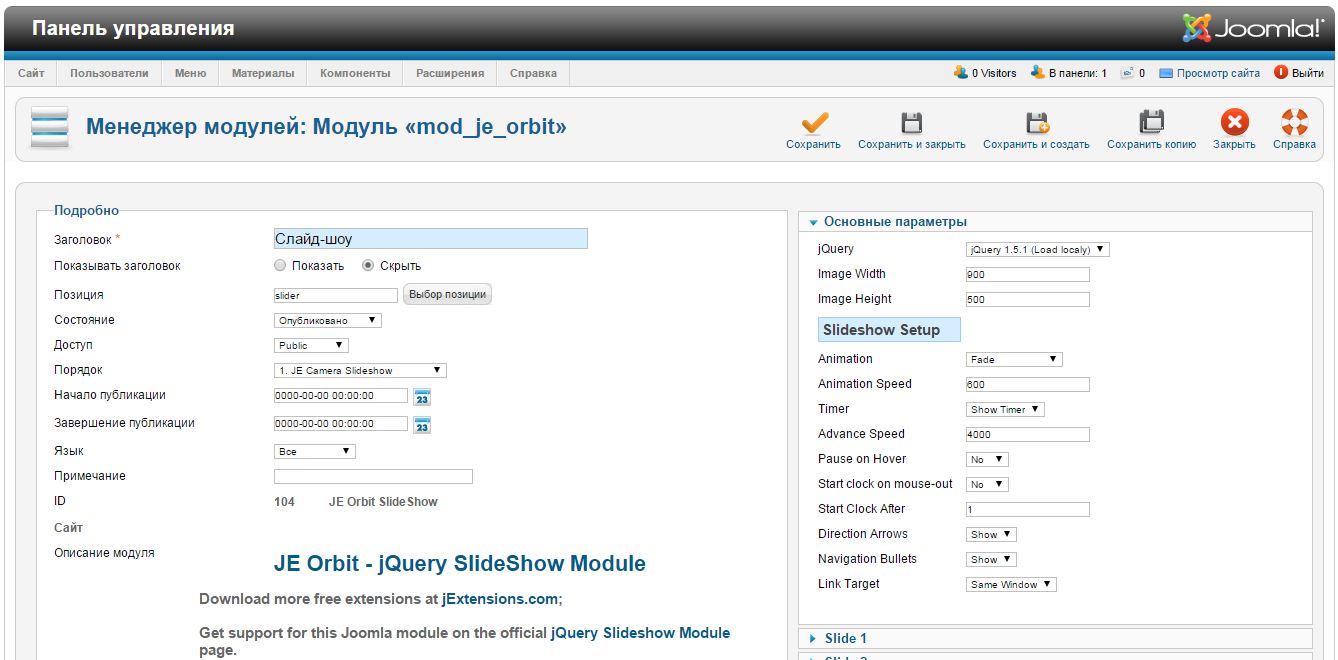The height and width of the screenshot is (660, 1338).
Task: Open Start clock on mouse-out dropdown
Action: point(987,485)
